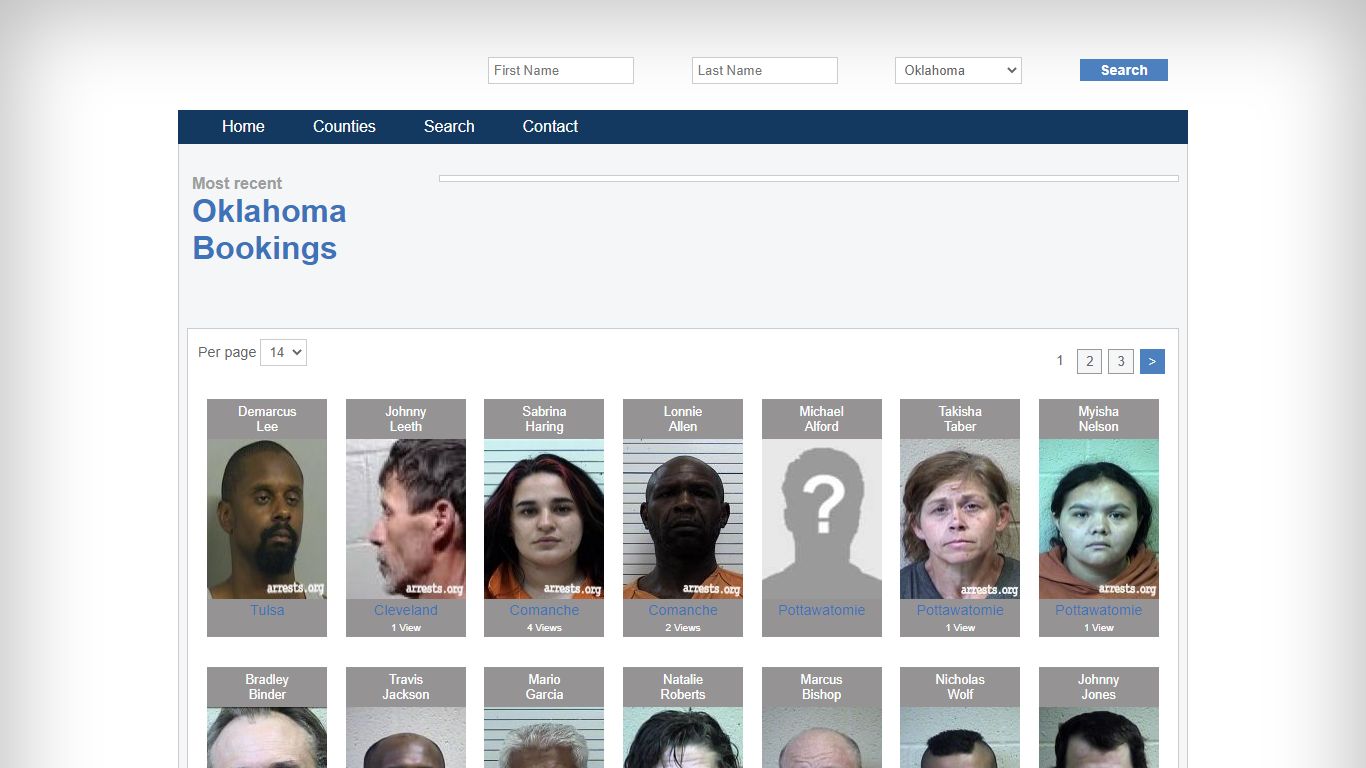Click Pottawatomie link under Takisha Taber
The height and width of the screenshot is (768, 1366).
click(960, 610)
